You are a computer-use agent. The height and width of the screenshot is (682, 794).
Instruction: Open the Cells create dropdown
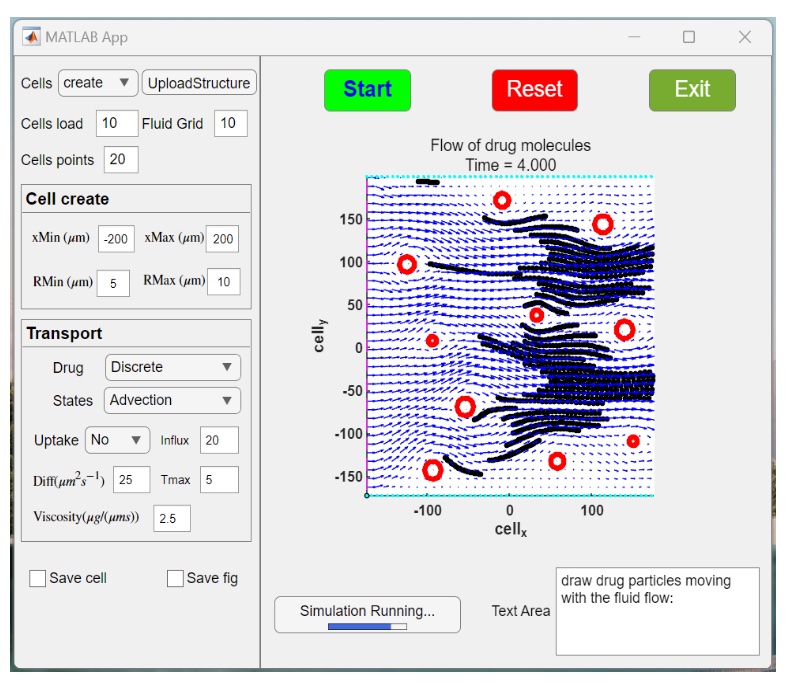coord(97,83)
